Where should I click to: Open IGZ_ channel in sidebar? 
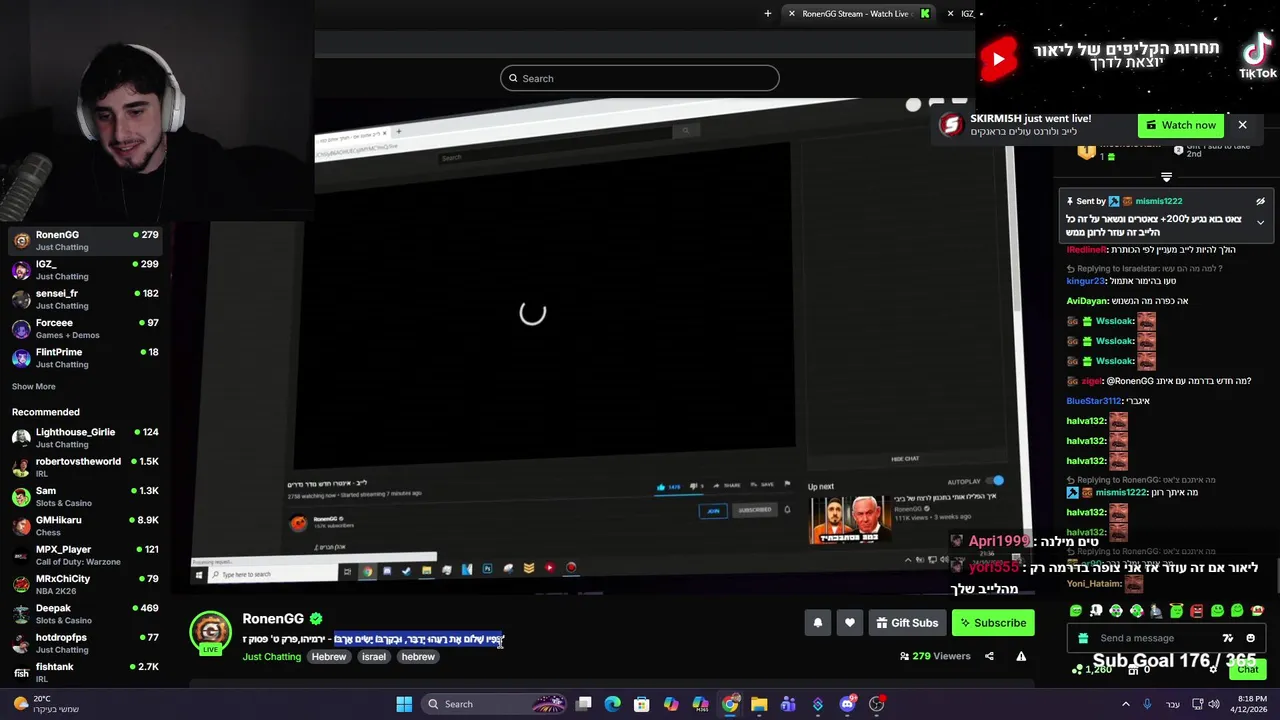[85, 270]
